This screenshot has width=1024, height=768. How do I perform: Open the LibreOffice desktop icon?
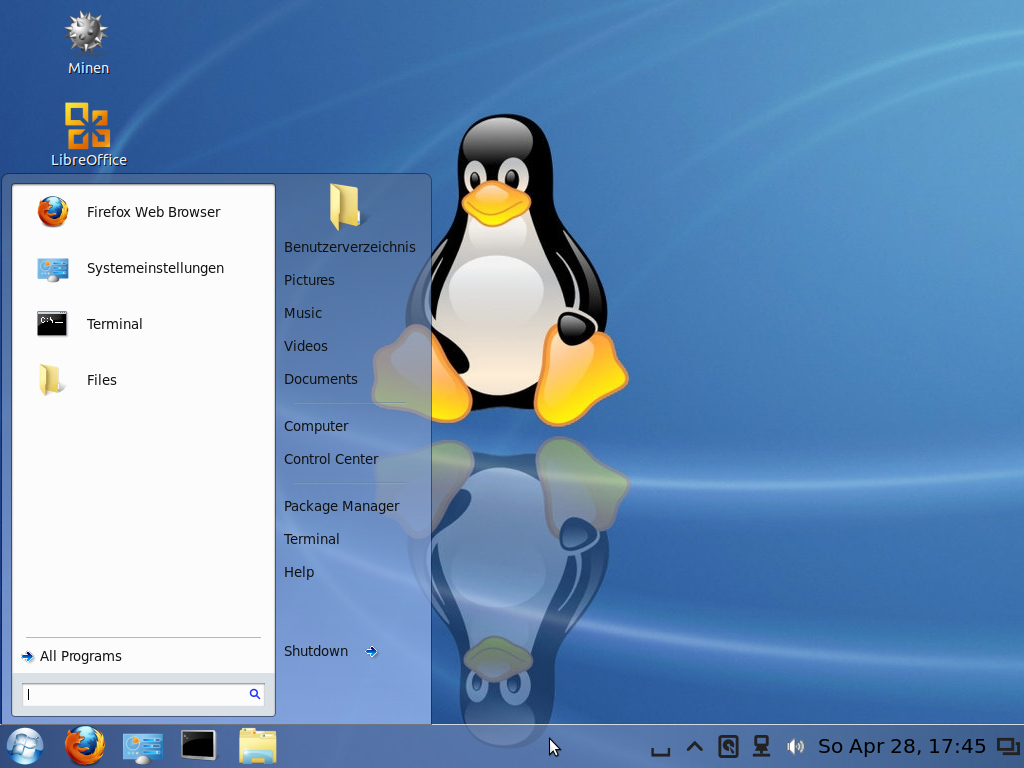coord(88,135)
